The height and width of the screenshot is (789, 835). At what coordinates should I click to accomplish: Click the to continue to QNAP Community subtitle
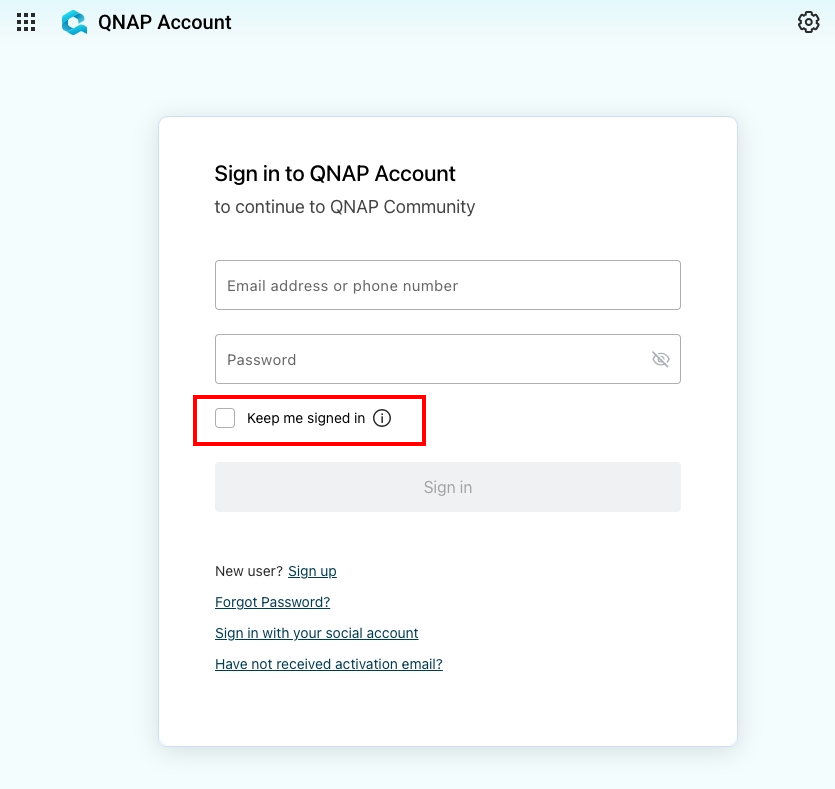point(345,207)
